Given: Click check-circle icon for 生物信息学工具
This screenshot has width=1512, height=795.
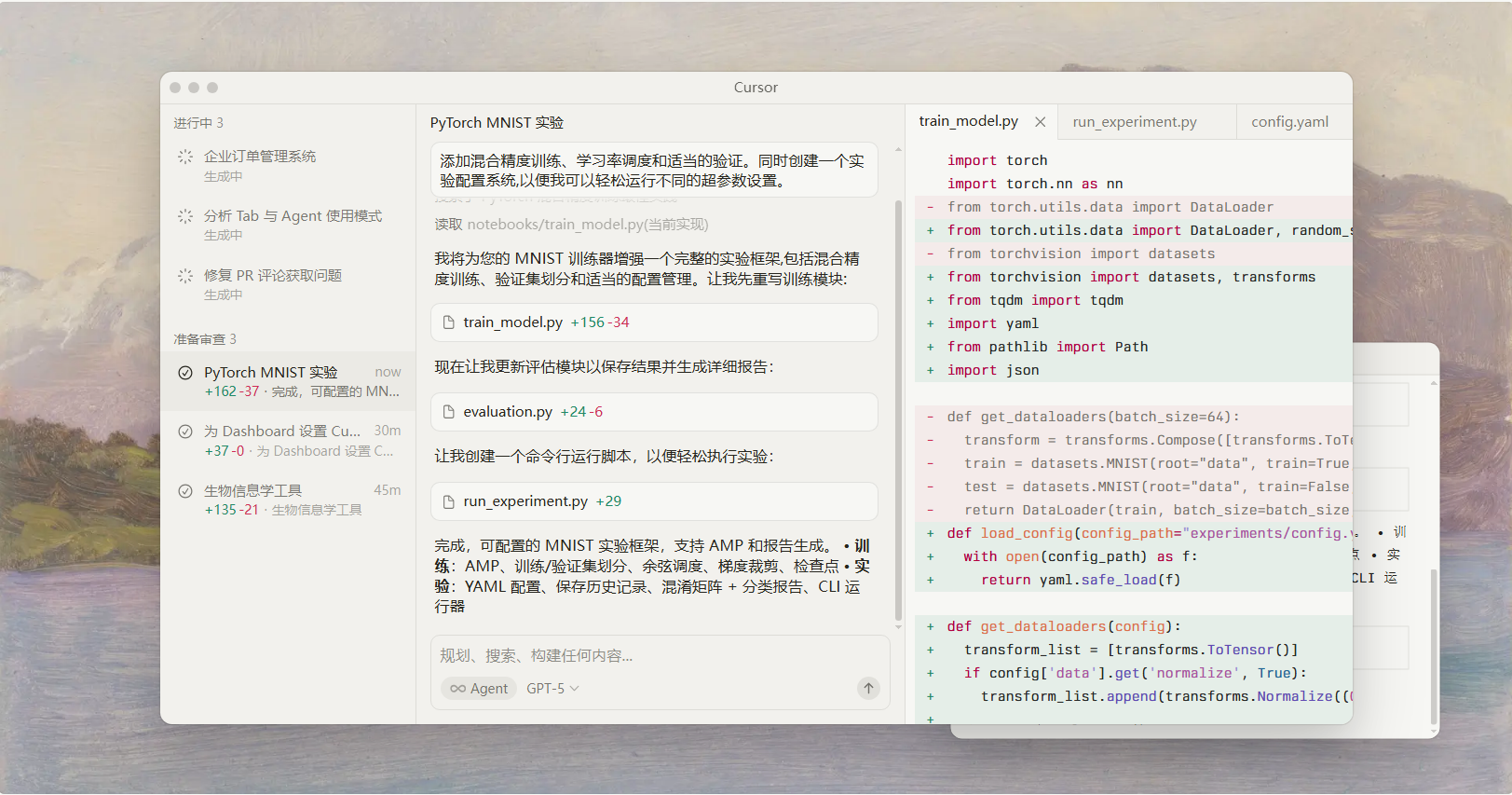Looking at the screenshot, I should coord(185,491).
